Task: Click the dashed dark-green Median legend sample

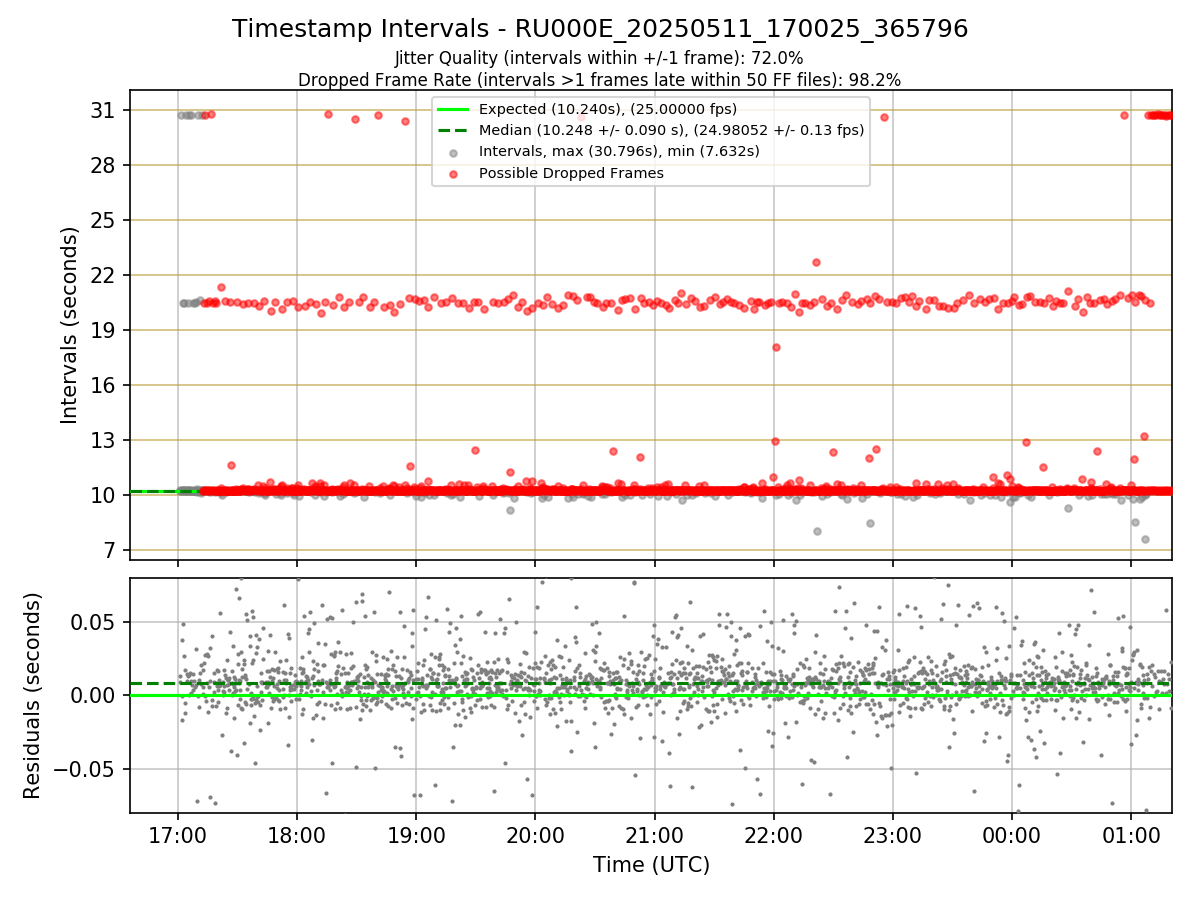Action: 453,130
